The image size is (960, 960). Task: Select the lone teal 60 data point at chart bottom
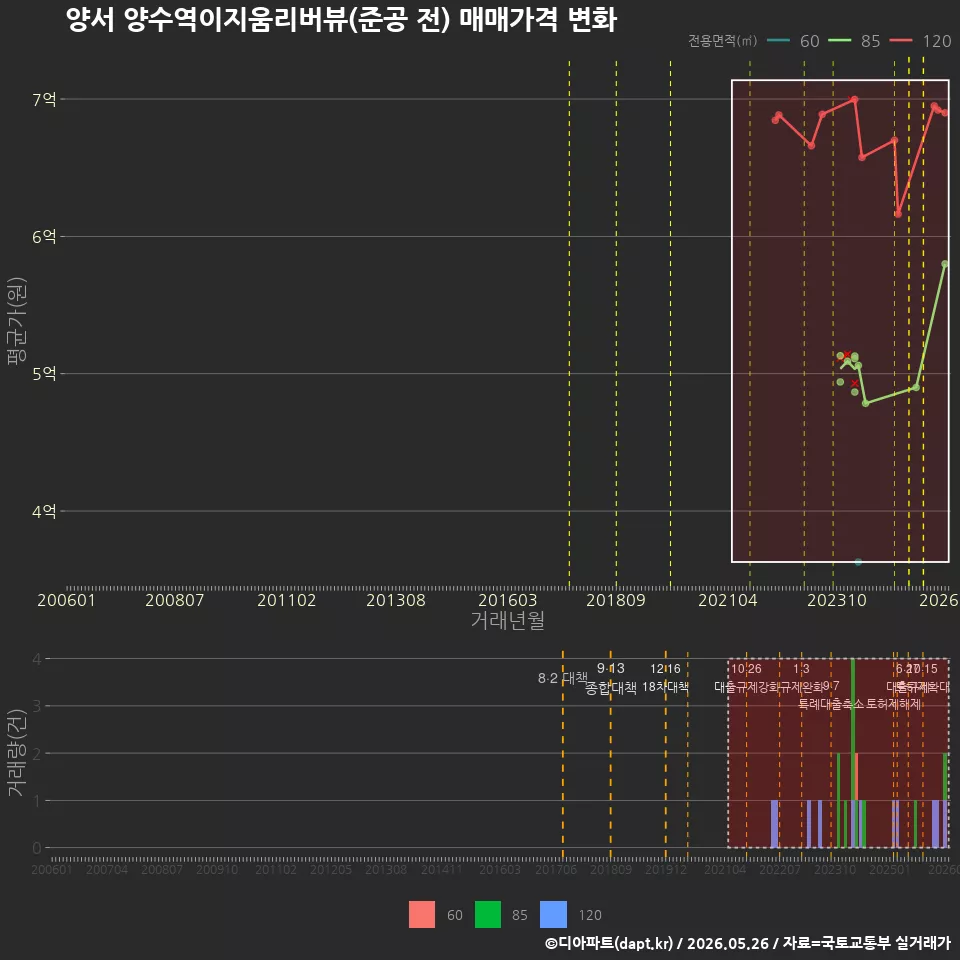point(858,562)
